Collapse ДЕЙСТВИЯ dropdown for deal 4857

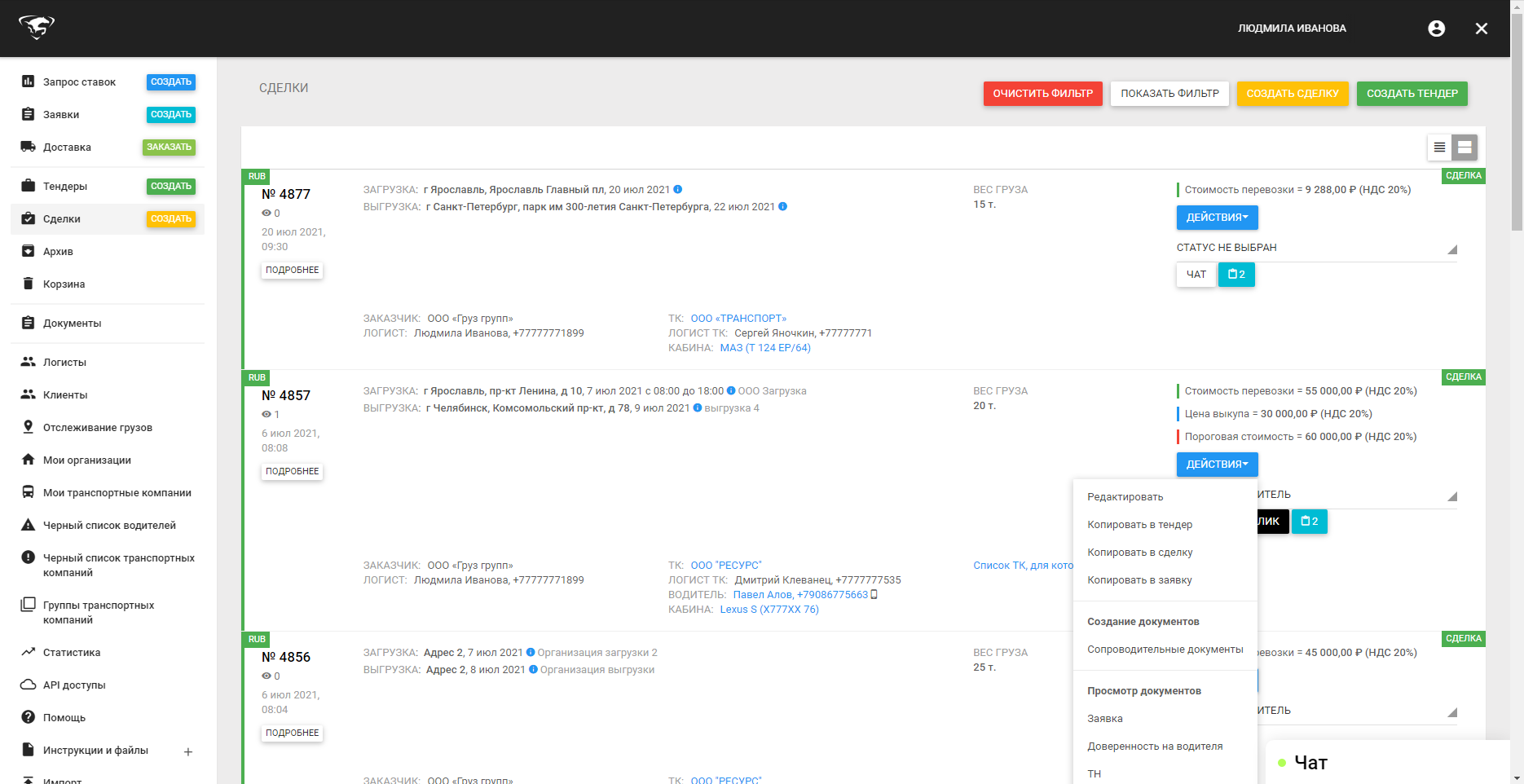click(1217, 465)
